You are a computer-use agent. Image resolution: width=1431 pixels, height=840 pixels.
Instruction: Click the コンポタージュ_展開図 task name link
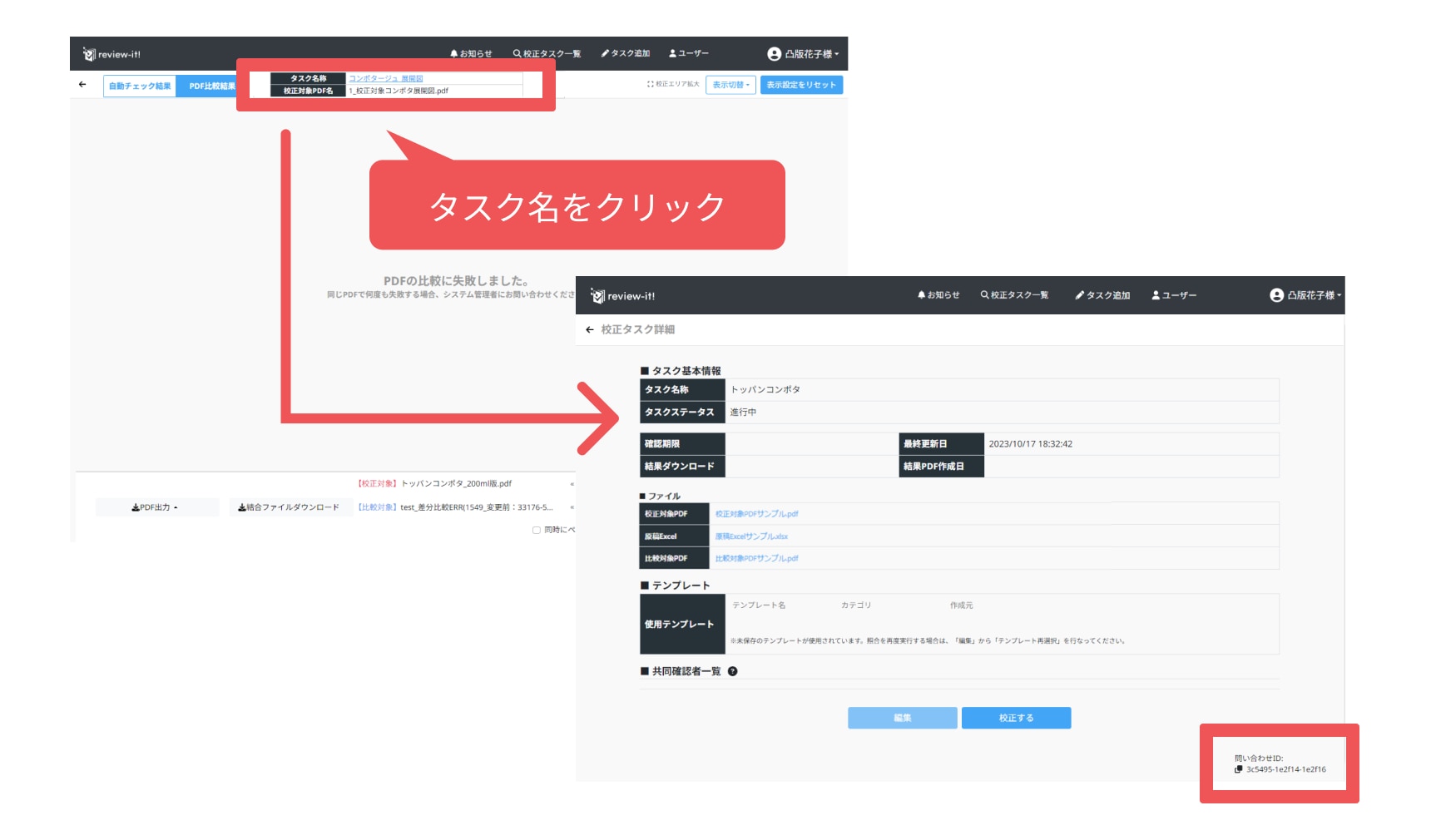(386, 78)
